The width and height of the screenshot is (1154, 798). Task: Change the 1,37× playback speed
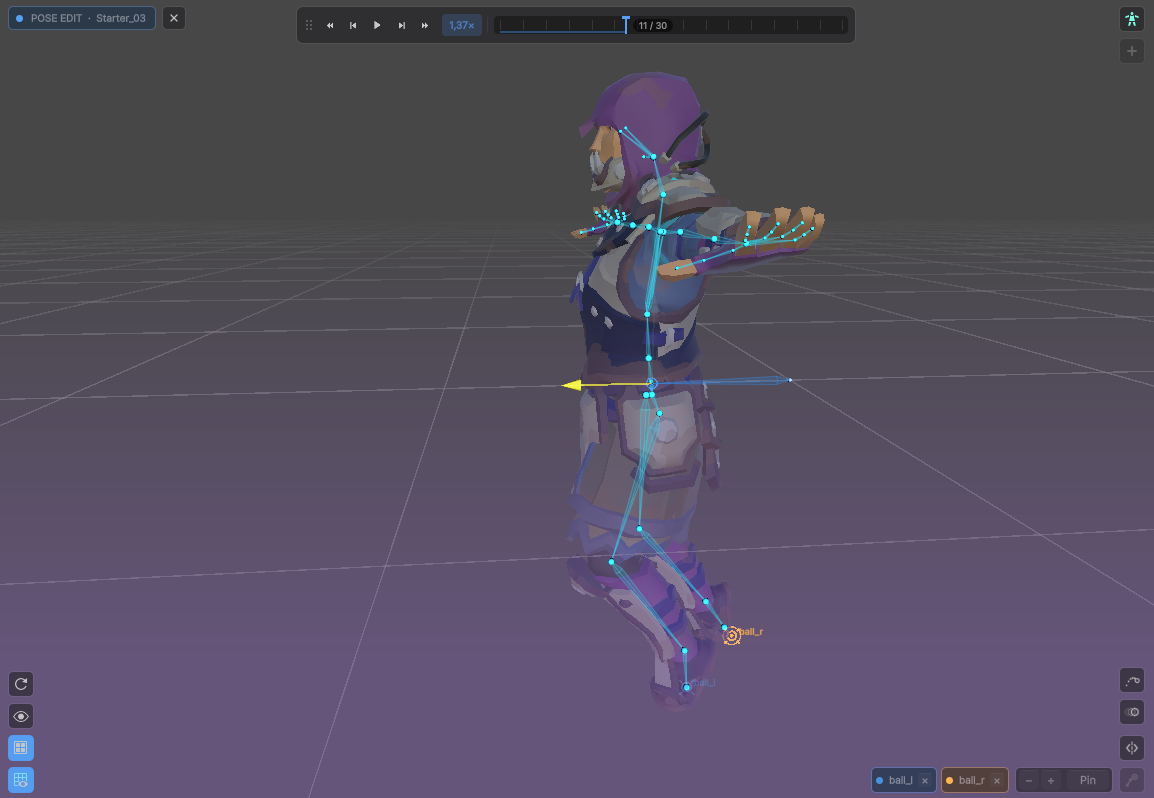(461, 25)
